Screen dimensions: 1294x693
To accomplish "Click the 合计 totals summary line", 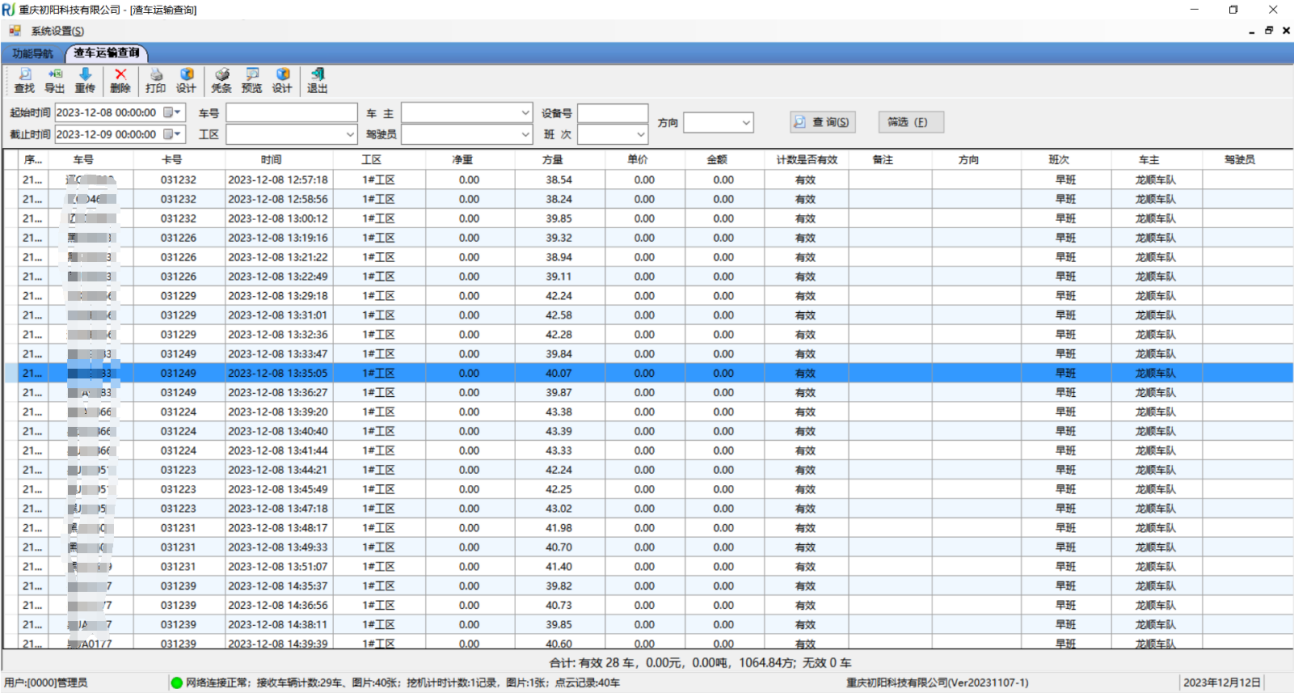I will click(701, 662).
